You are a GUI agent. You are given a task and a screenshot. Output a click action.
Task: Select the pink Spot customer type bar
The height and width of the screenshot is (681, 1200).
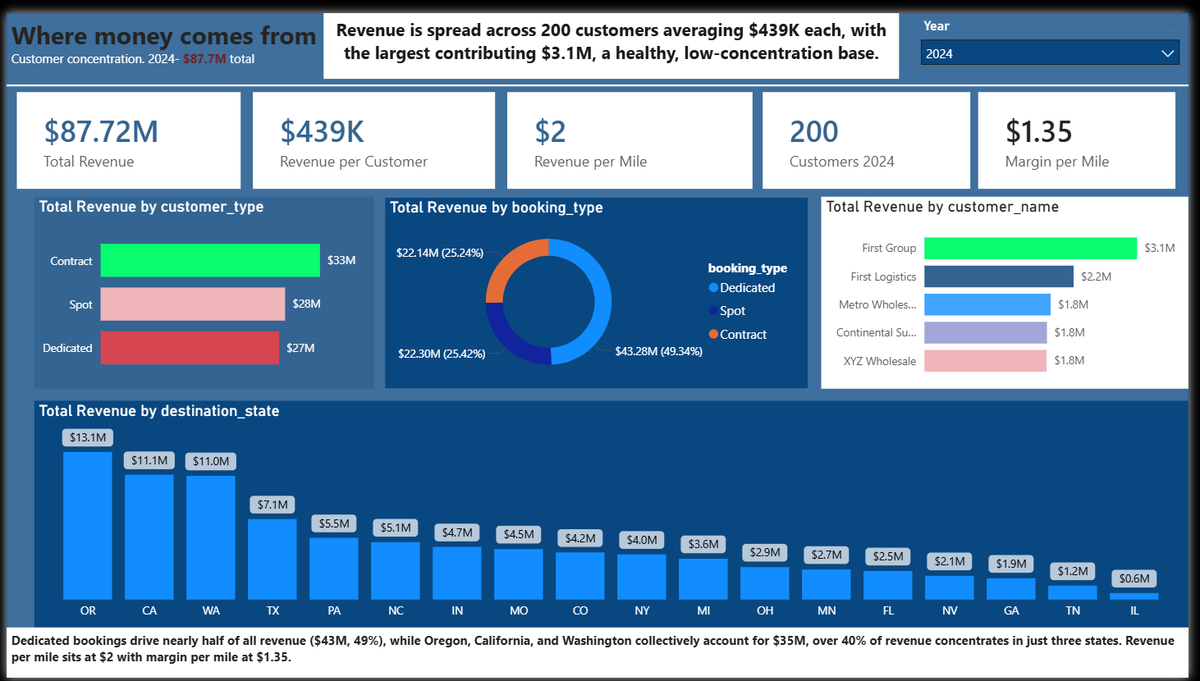click(193, 305)
